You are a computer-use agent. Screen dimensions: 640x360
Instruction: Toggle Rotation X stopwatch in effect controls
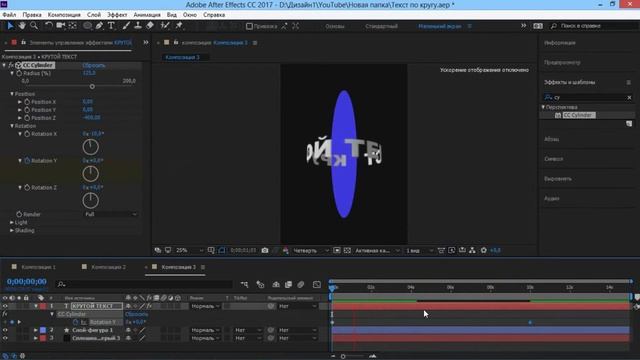tap(27, 134)
